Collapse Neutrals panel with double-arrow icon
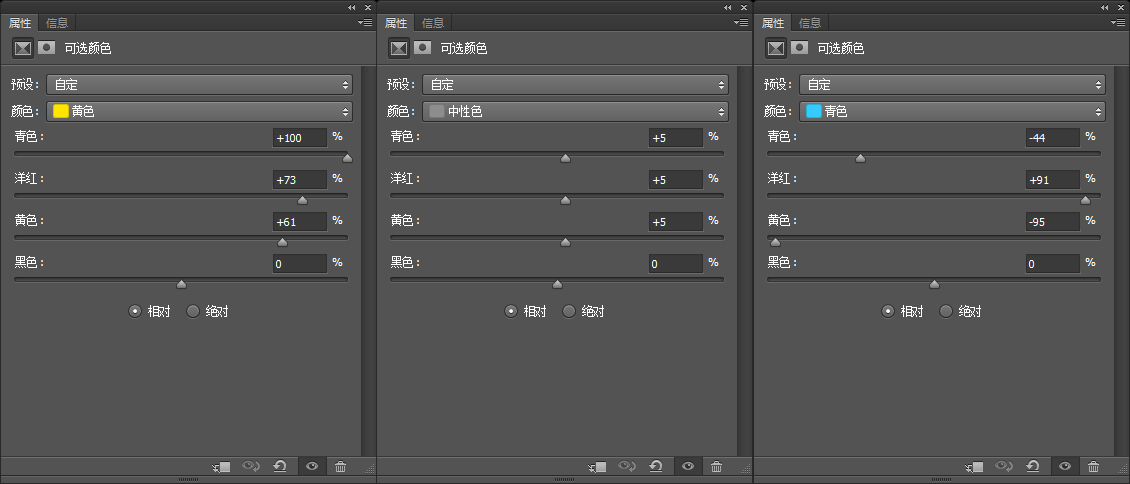The height and width of the screenshot is (484, 1130). point(727,7)
